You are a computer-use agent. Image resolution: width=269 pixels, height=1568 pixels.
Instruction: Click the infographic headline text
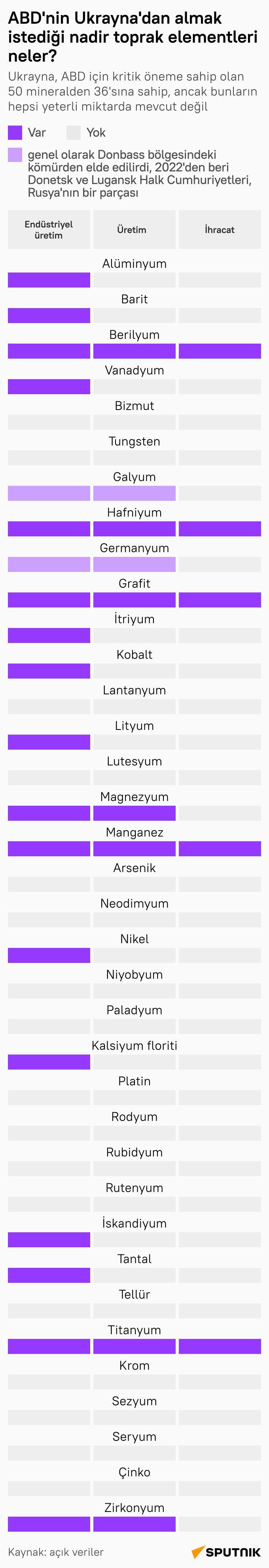coord(133,37)
